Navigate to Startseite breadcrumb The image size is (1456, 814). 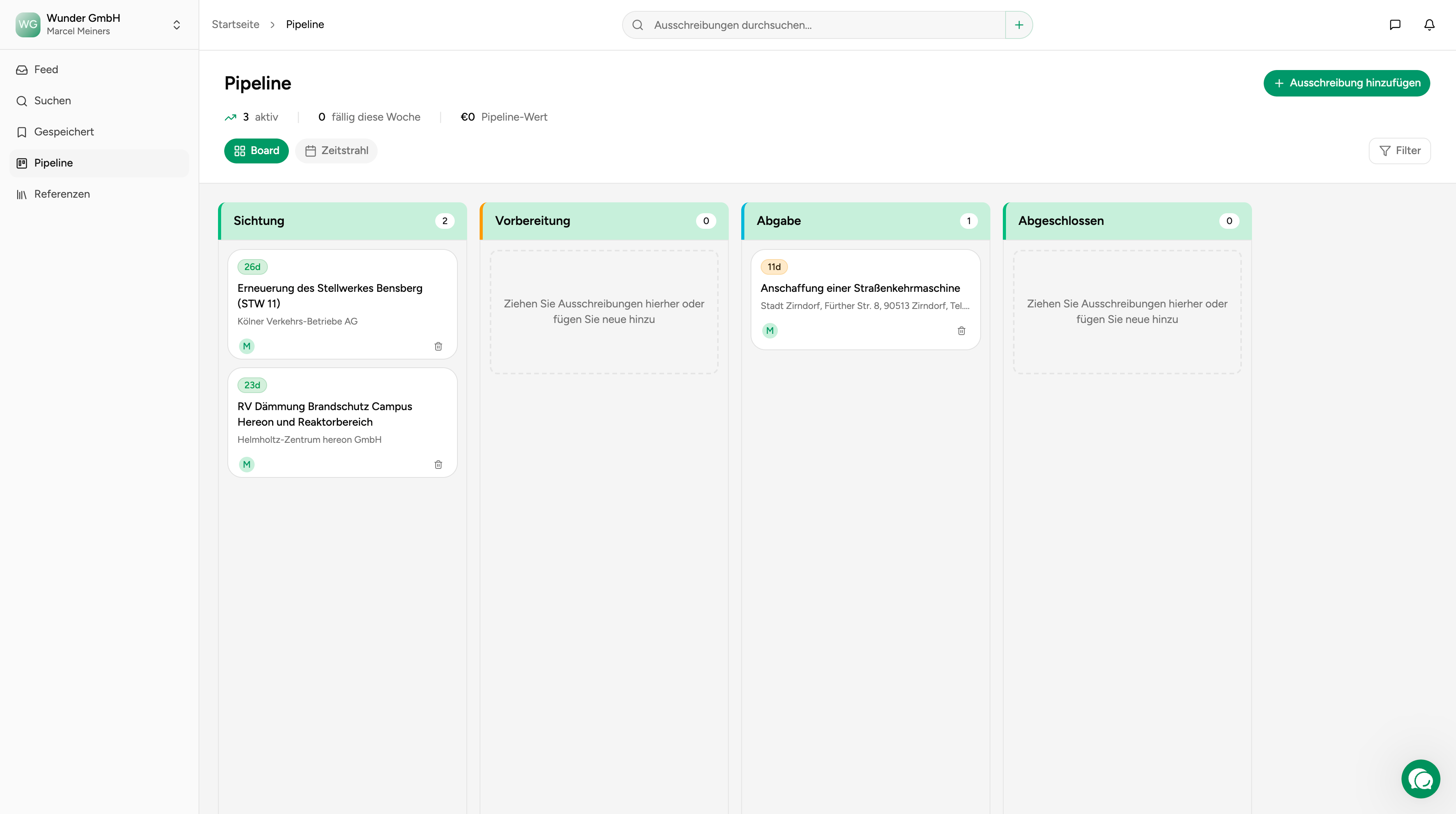point(235,24)
